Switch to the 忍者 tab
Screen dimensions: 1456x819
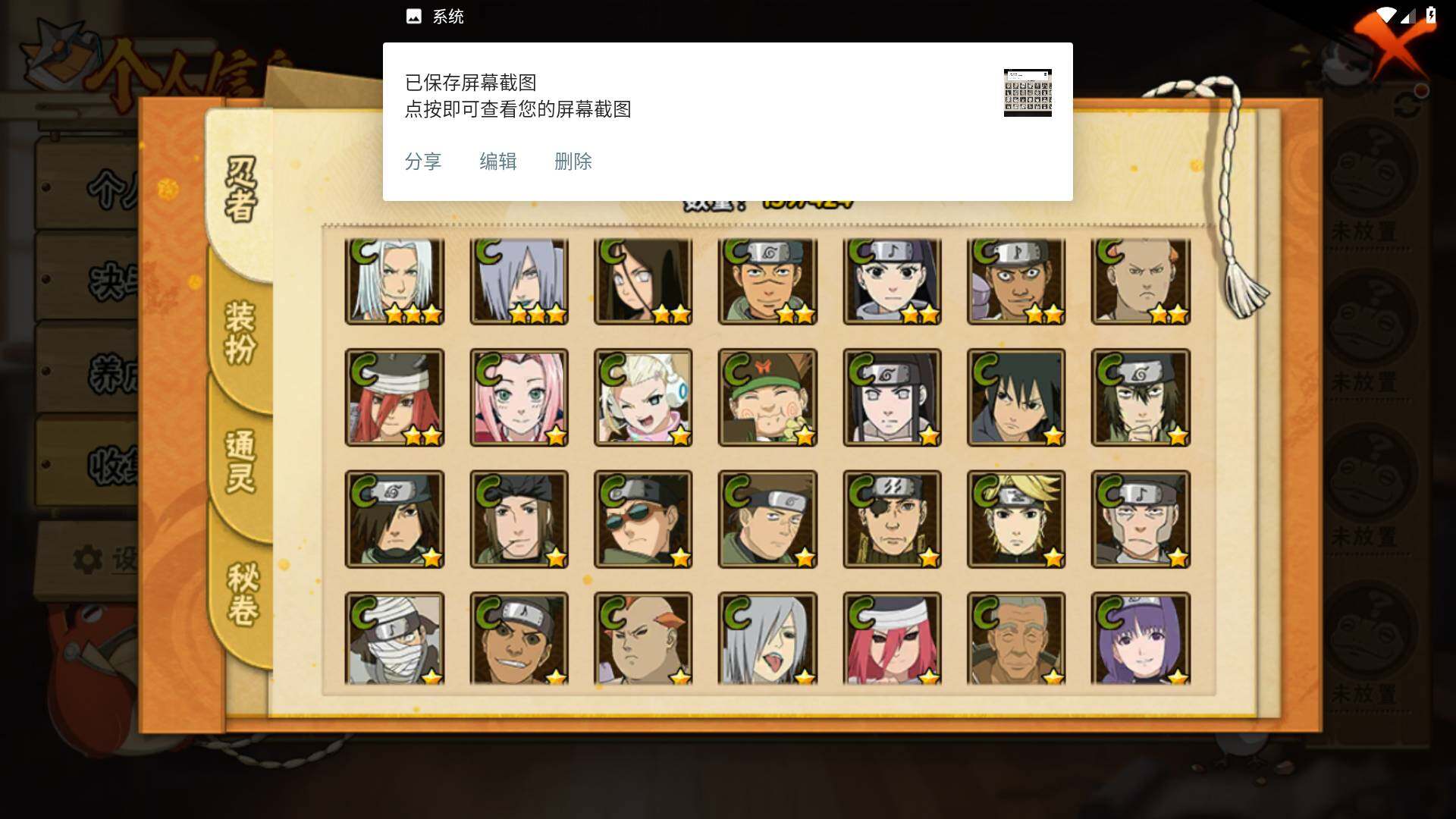240,190
